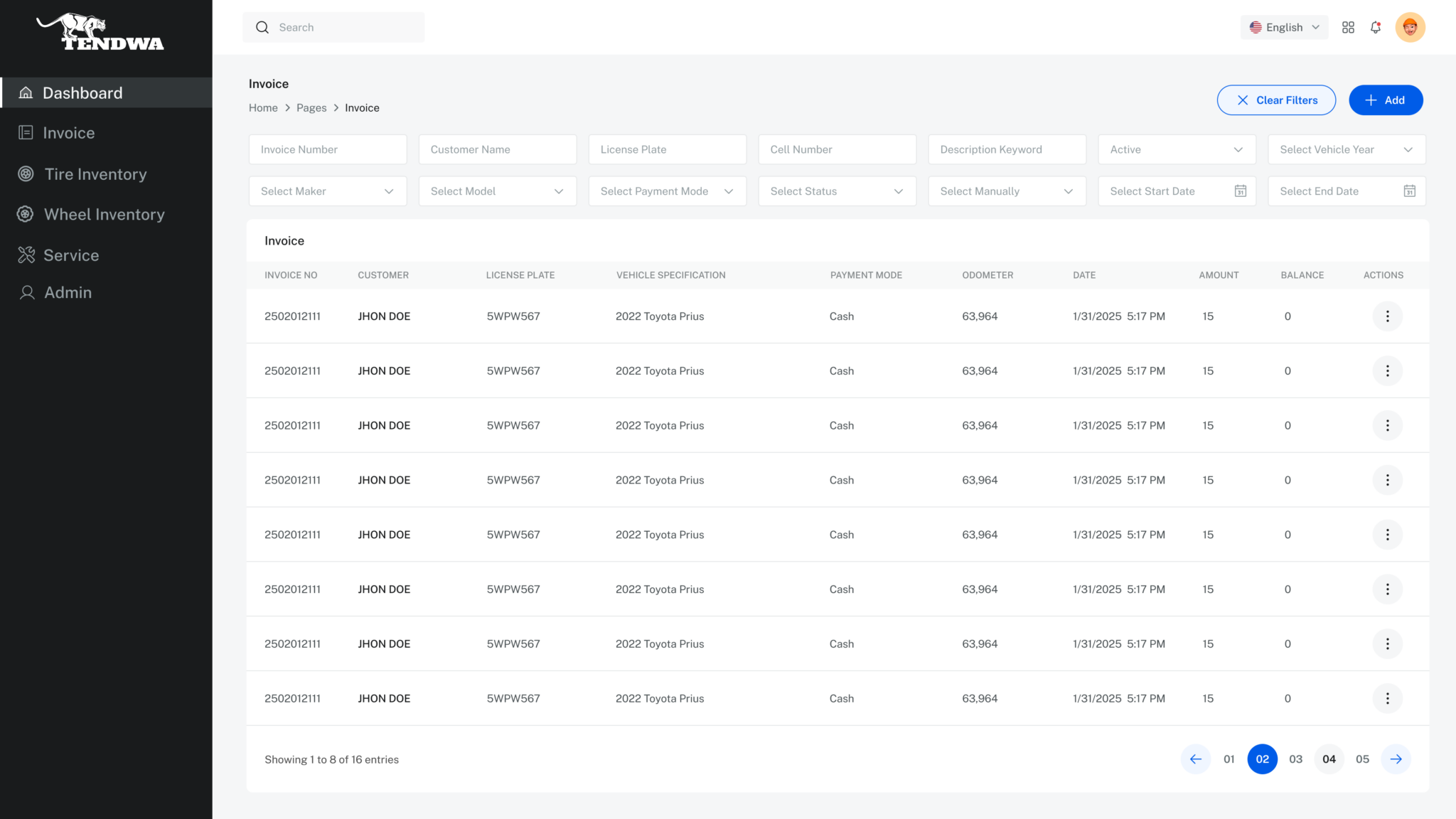Click the Clear Filters button
Screen dimensions: 1456x819
point(1276,100)
